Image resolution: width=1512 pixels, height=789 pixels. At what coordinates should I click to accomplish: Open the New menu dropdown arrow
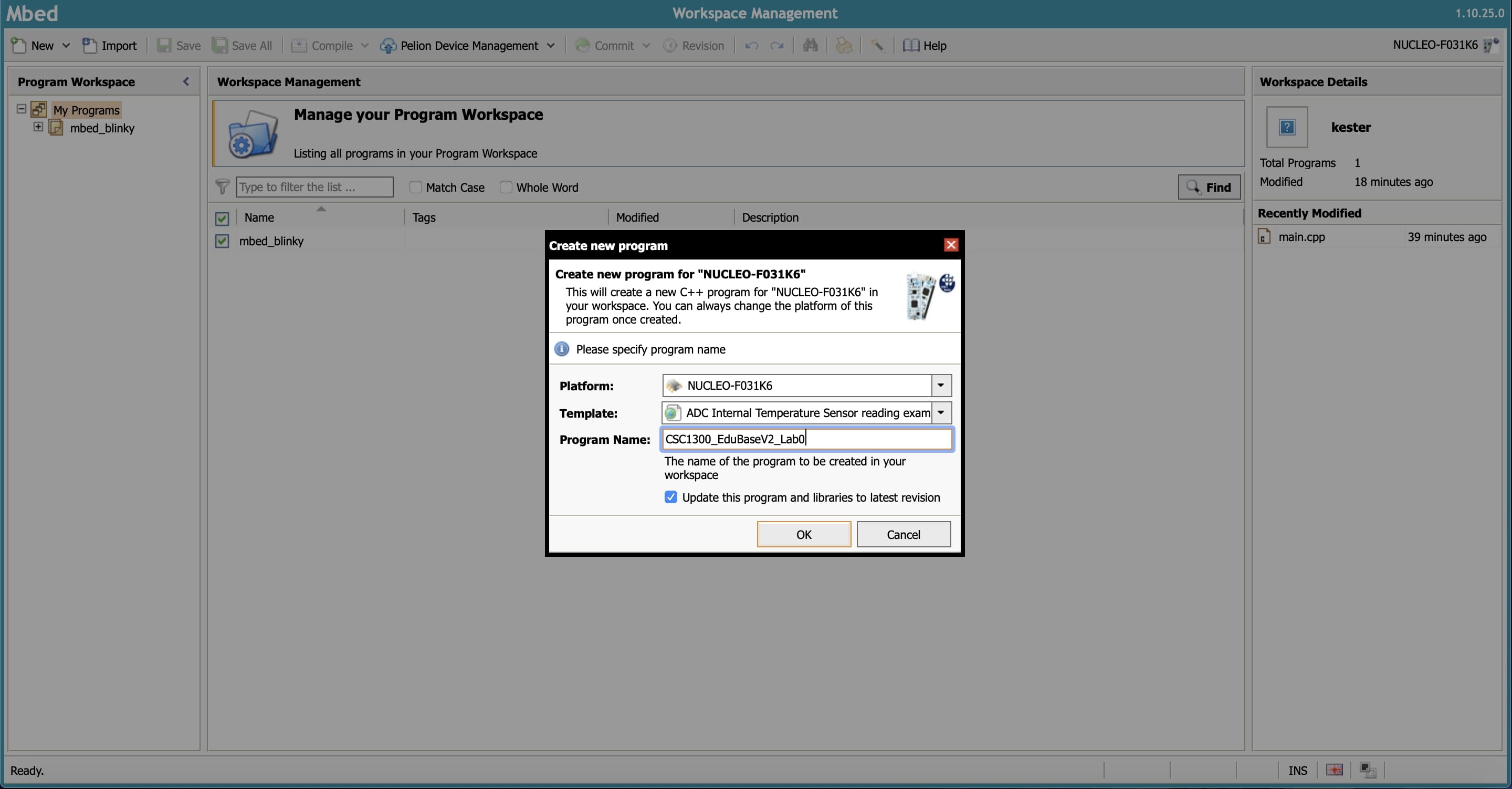coord(66,45)
